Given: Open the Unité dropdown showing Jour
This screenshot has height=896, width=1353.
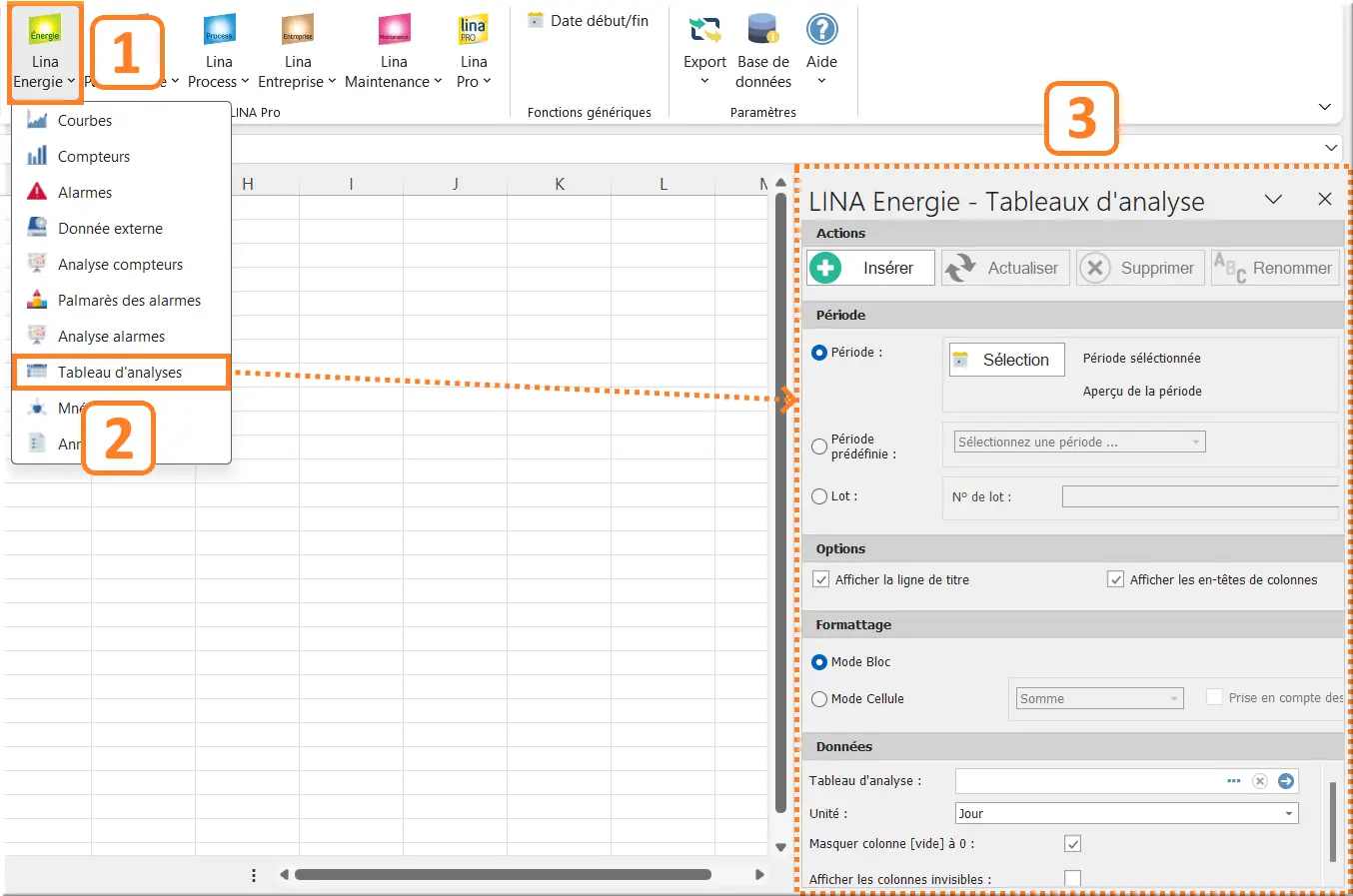Looking at the screenshot, I should [x=1127, y=813].
